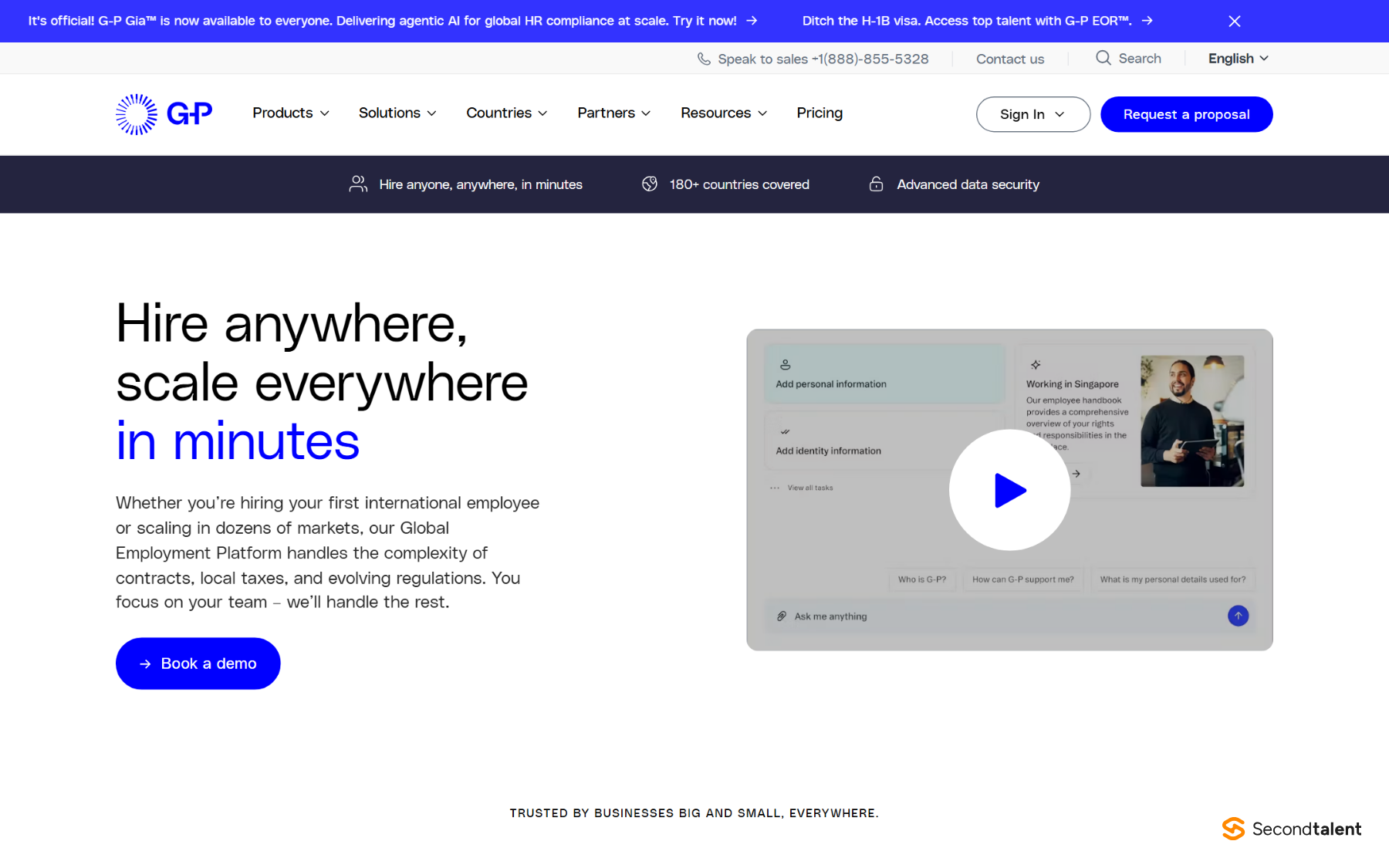The height and width of the screenshot is (868, 1389).
Task: Click the arrow after G-P Gia announcement
Action: pyautogui.click(x=752, y=21)
